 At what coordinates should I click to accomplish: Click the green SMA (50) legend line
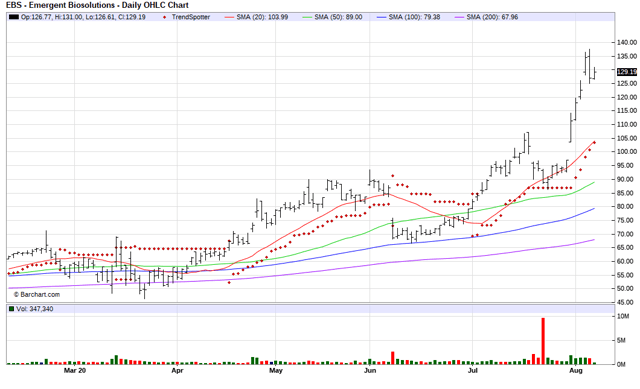click(x=307, y=17)
